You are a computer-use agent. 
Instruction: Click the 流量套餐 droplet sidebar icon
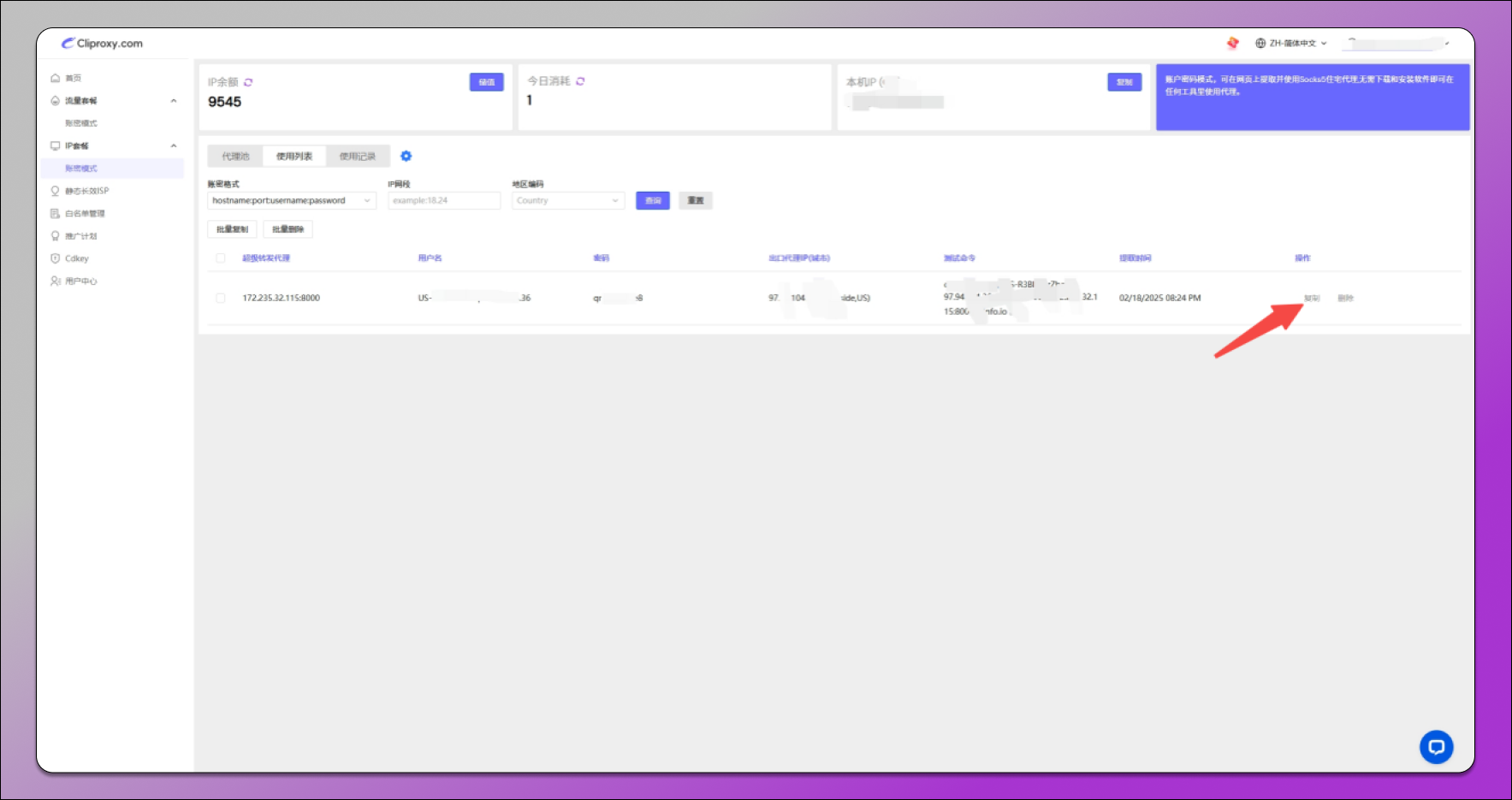[x=56, y=101]
